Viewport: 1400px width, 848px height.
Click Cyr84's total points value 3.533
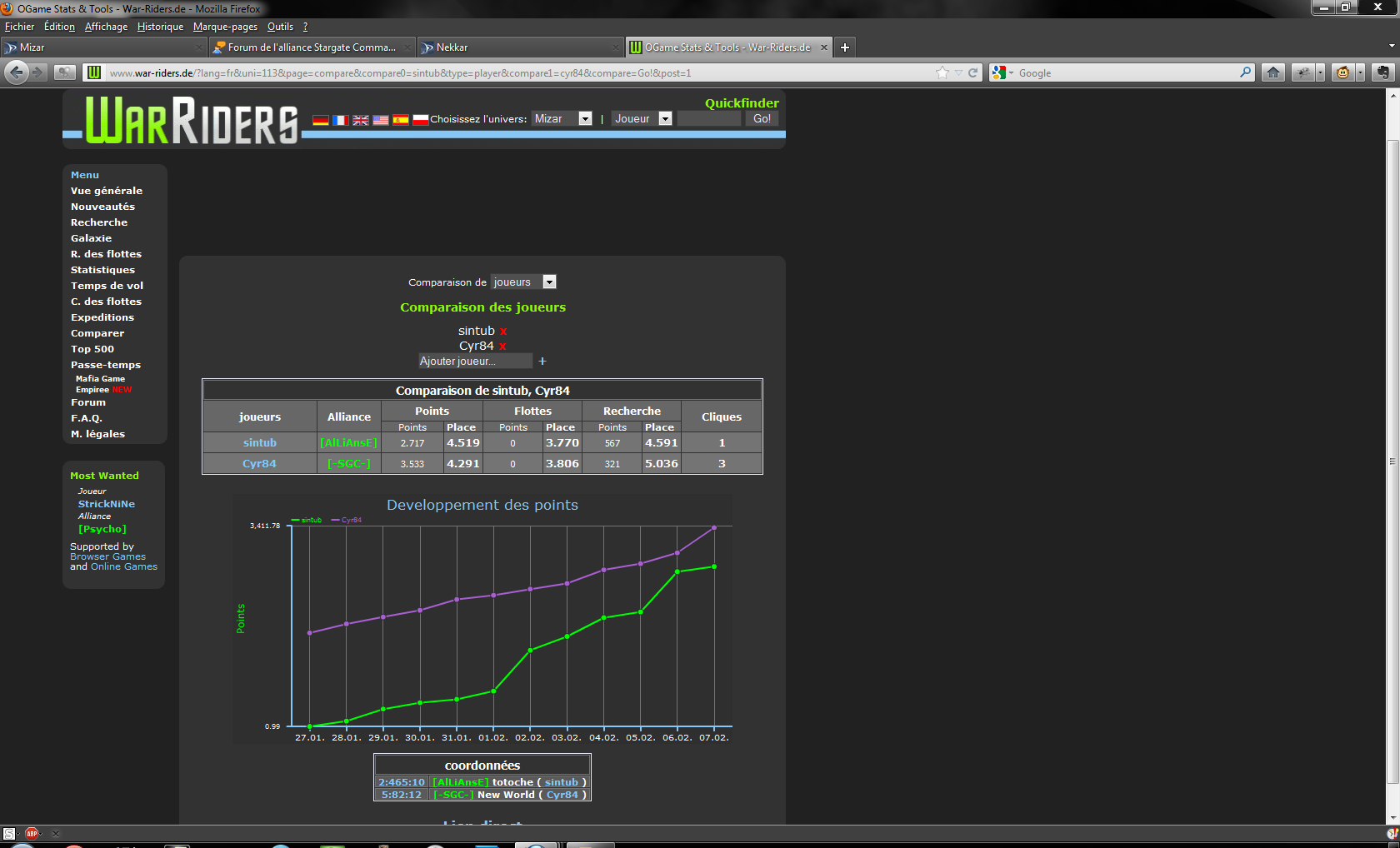[412, 464]
